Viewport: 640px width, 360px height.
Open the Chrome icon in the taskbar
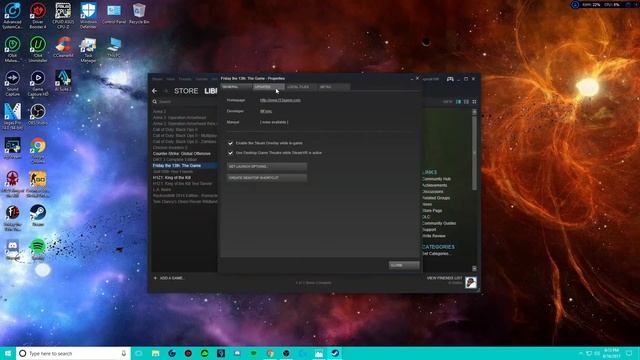[270, 353]
